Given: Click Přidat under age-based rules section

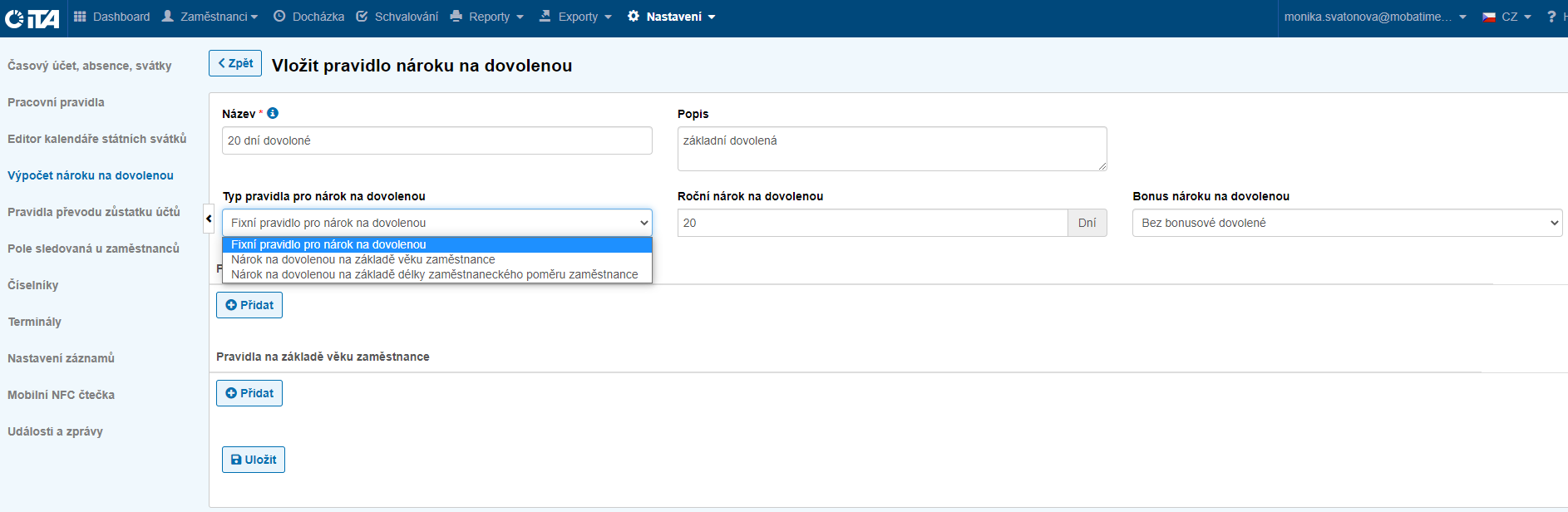Looking at the screenshot, I should [249, 393].
